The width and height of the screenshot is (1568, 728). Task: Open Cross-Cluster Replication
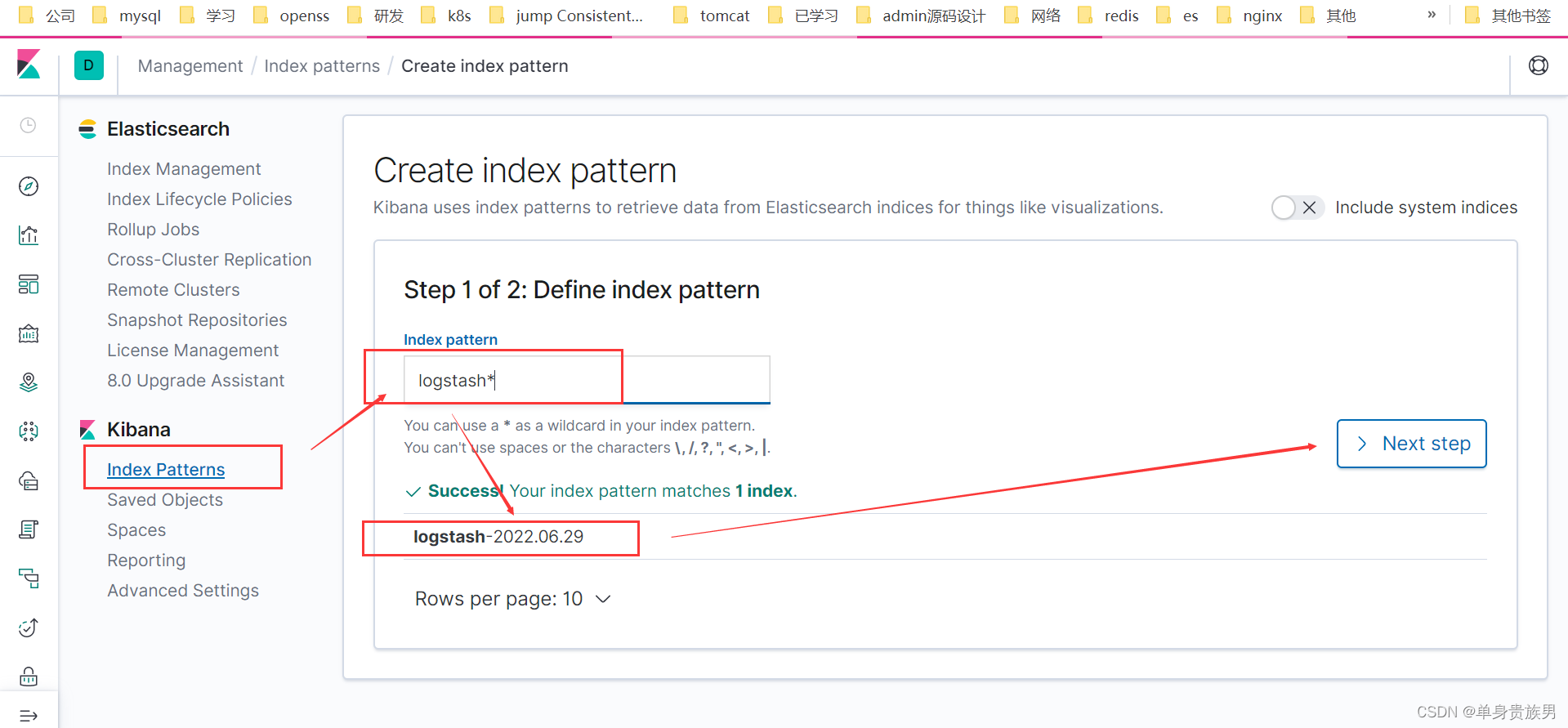click(209, 260)
